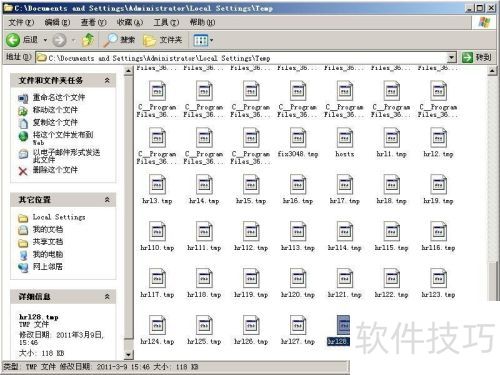Click the Forward navigation arrow icon

click(59, 40)
